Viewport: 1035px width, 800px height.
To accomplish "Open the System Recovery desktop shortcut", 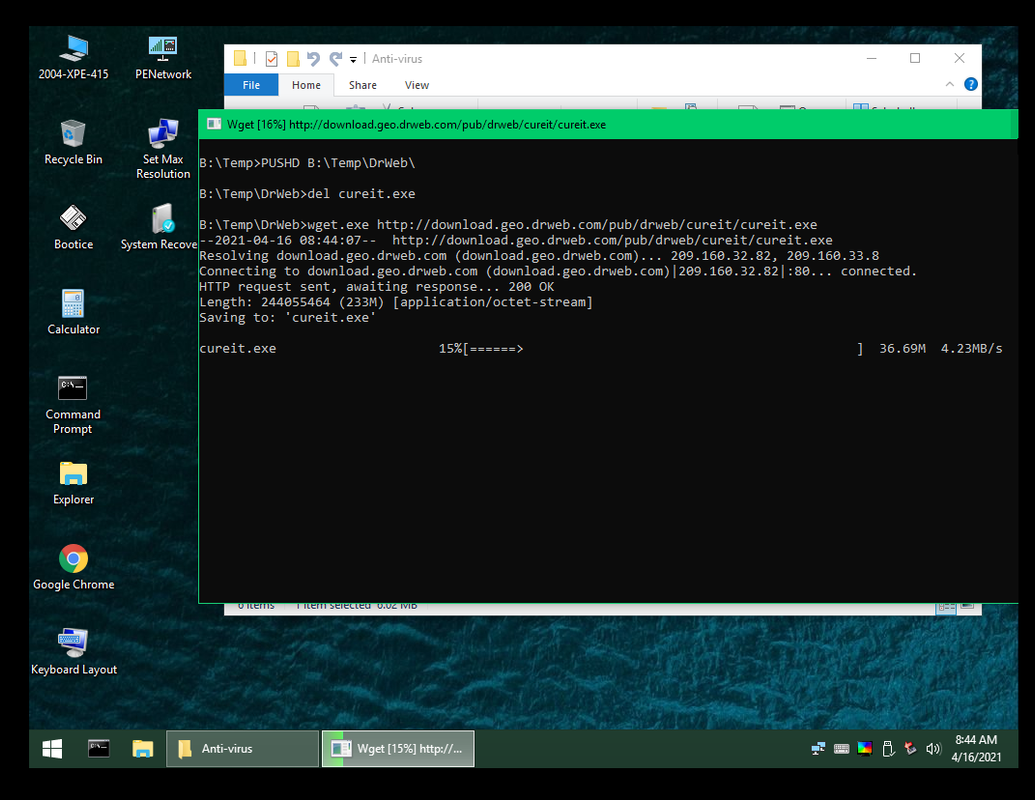I will [x=159, y=227].
